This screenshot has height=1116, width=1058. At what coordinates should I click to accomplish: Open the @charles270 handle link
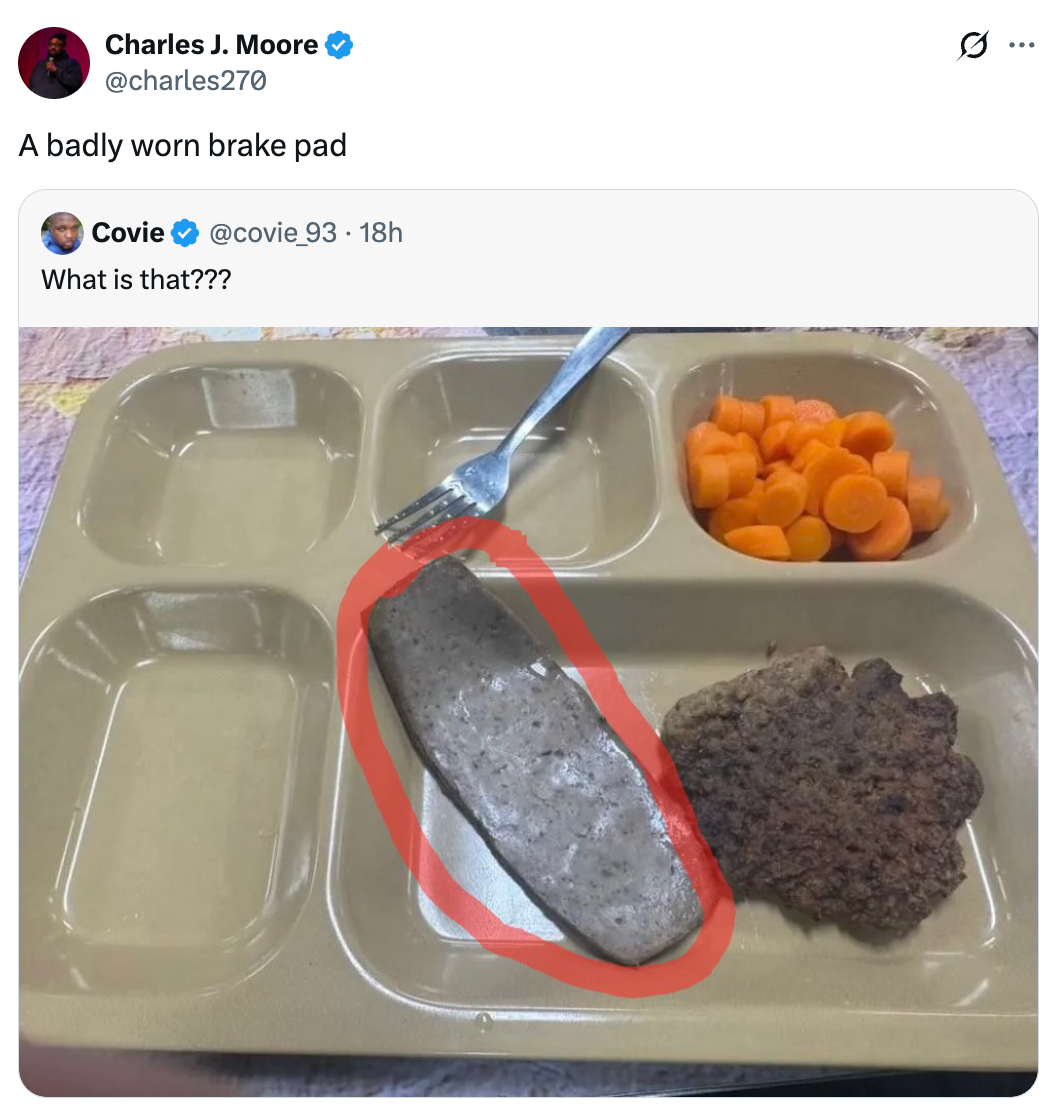[185, 80]
